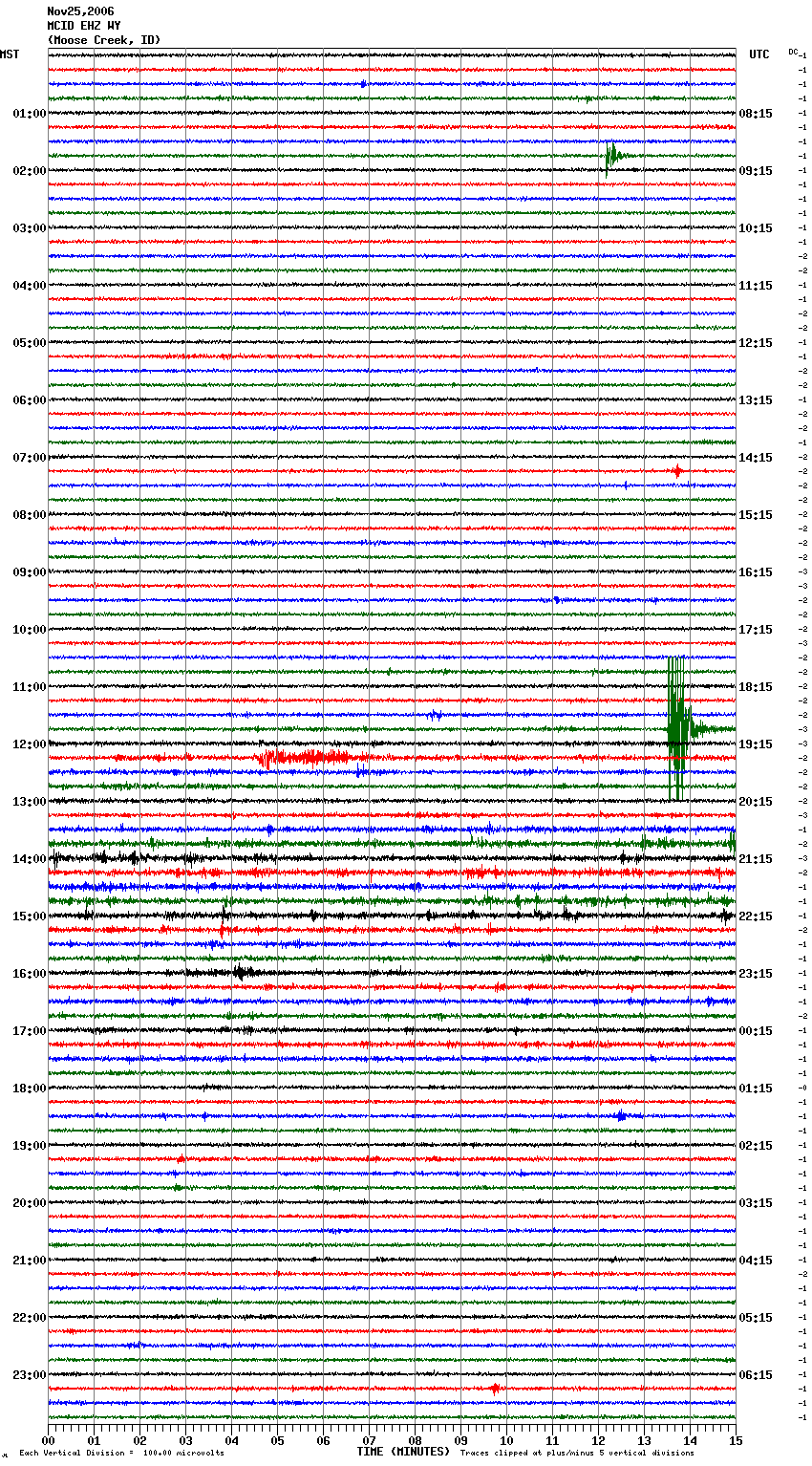The image size is (812, 1466).
Task: Click the "19:15" UTC time label
Action: (756, 744)
